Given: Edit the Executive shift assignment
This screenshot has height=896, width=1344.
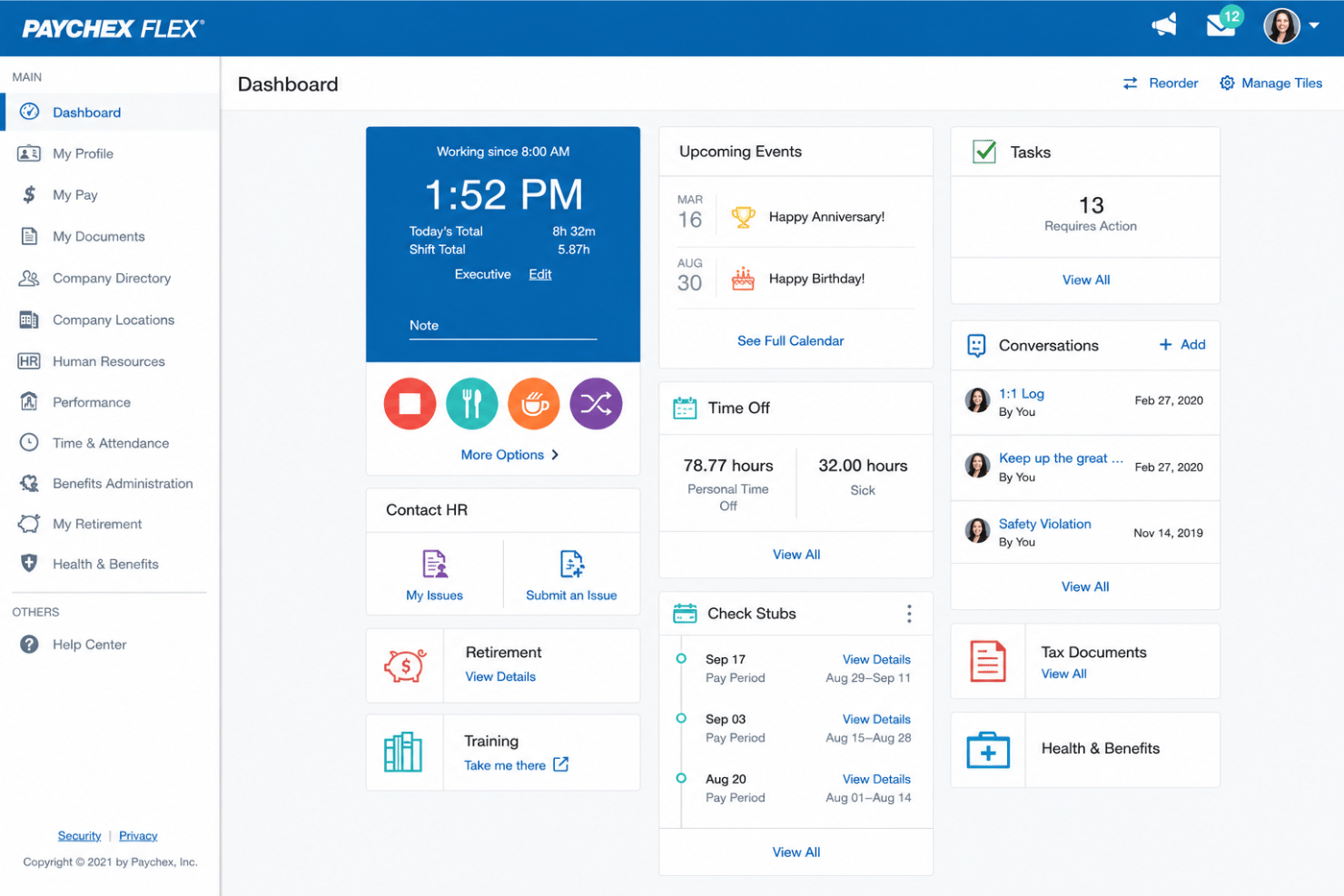Looking at the screenshot, I should 540,274.
